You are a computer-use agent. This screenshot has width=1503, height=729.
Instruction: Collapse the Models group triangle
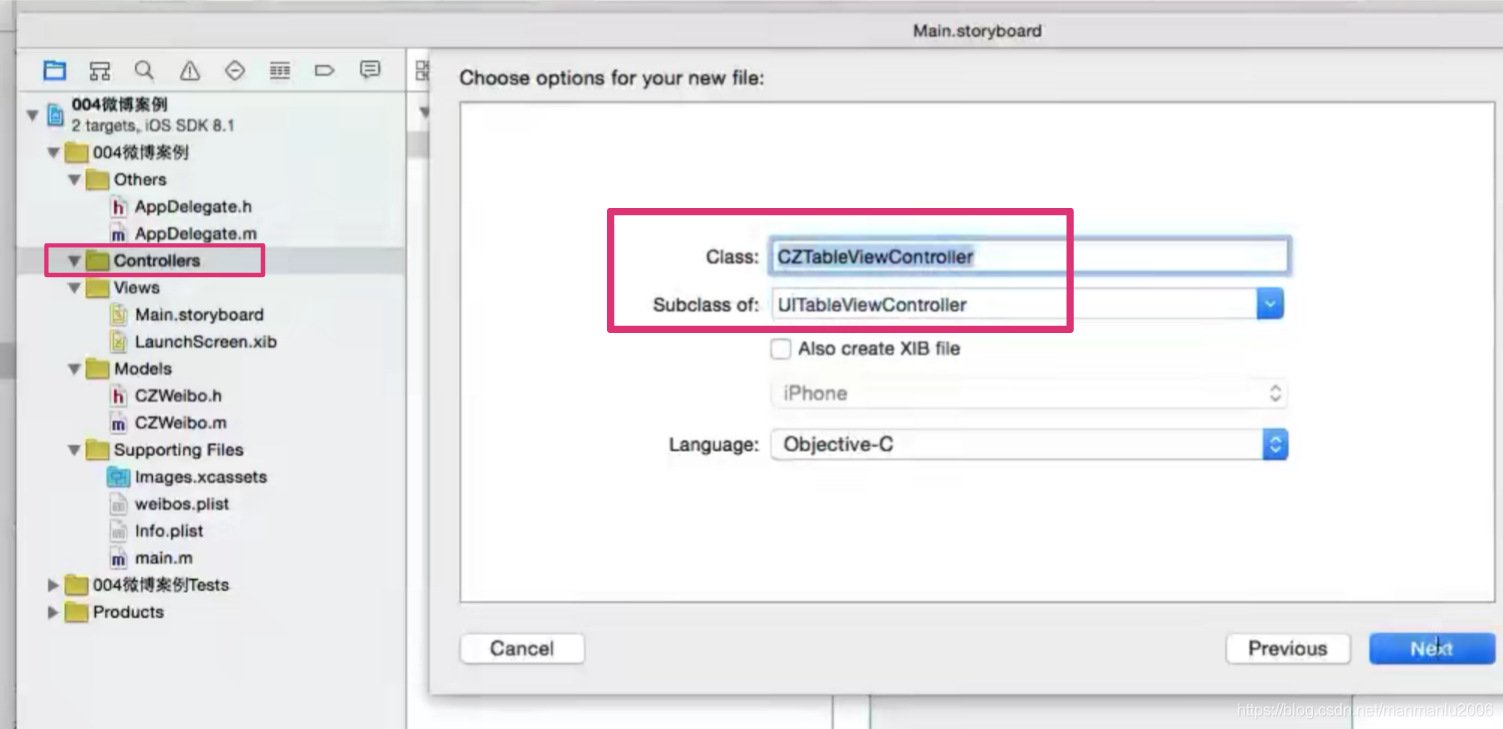[x=74, y=369]
